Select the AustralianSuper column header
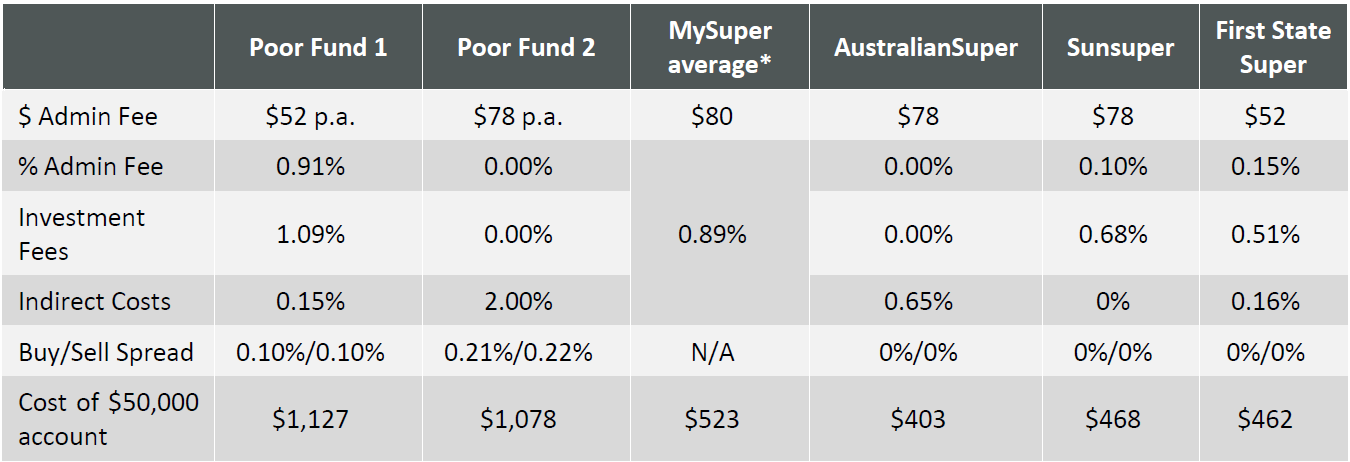The image size is (1350, 462). pos(926,48)
